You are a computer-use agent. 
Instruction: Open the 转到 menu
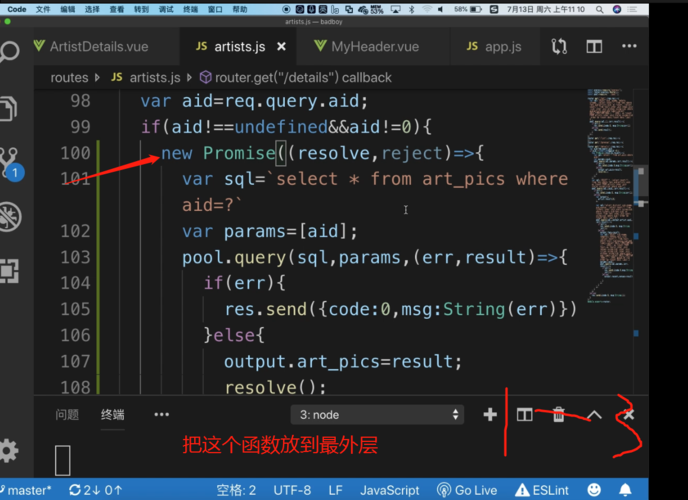141,9
